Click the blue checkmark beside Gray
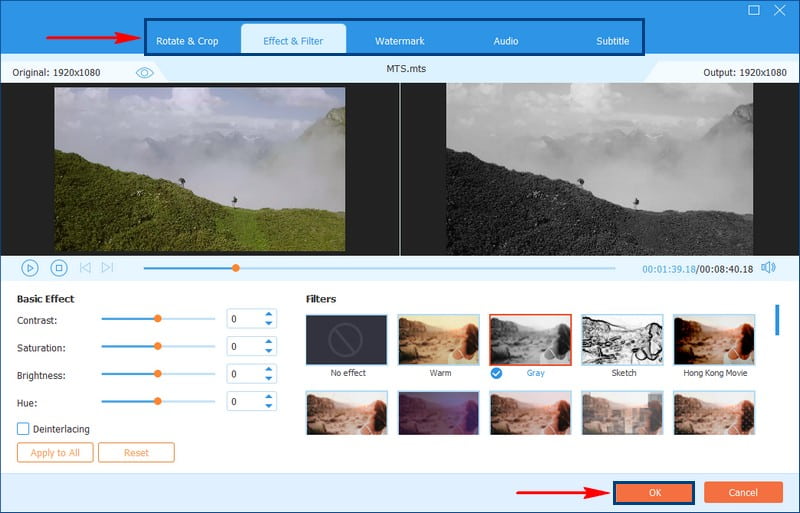The width and height of the screenshot is (800, 513). point(496,373)
